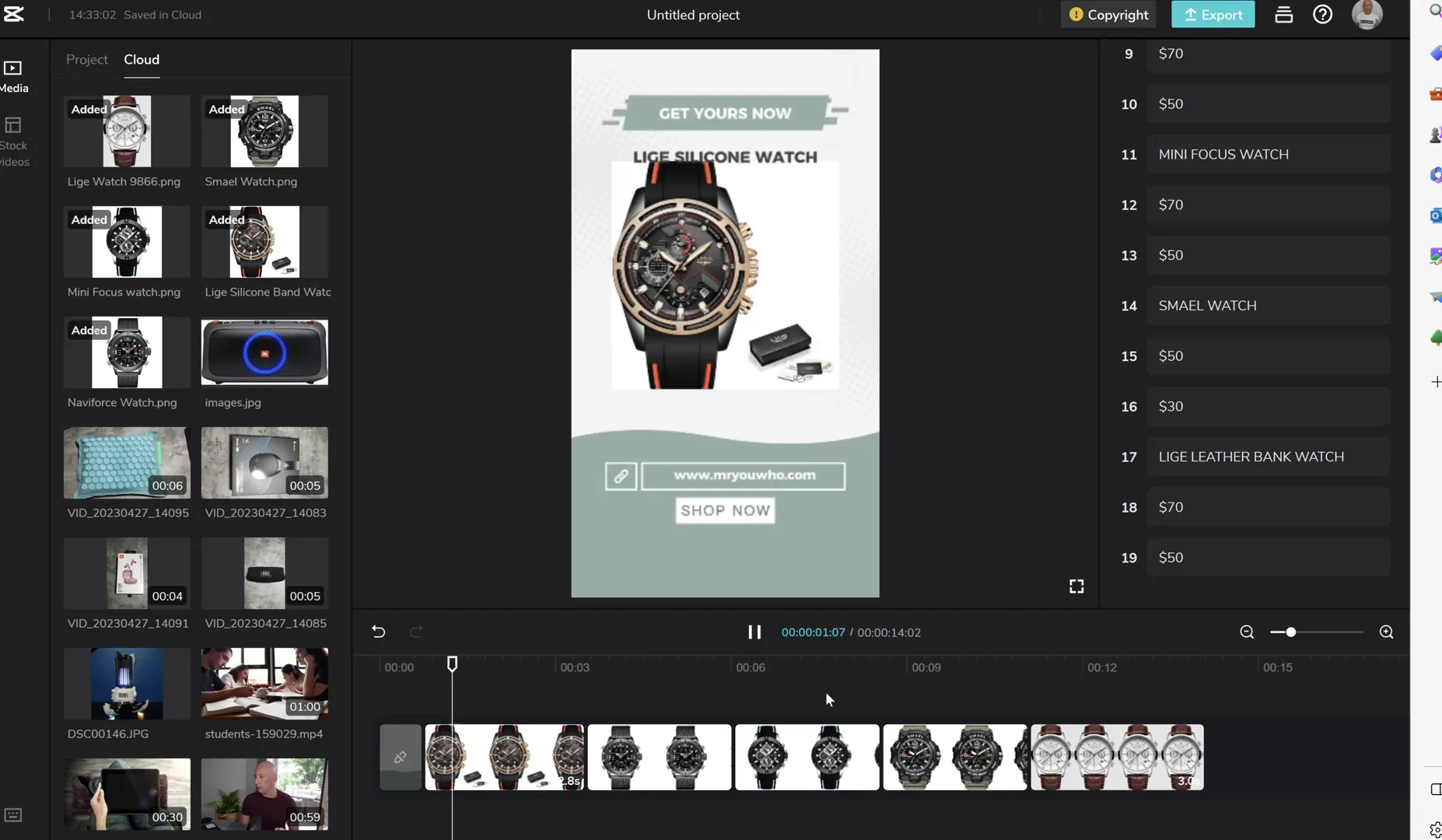1442x840 pixels.
Task: Select the Naviforce clip on timeline
Action: [660, 758]
